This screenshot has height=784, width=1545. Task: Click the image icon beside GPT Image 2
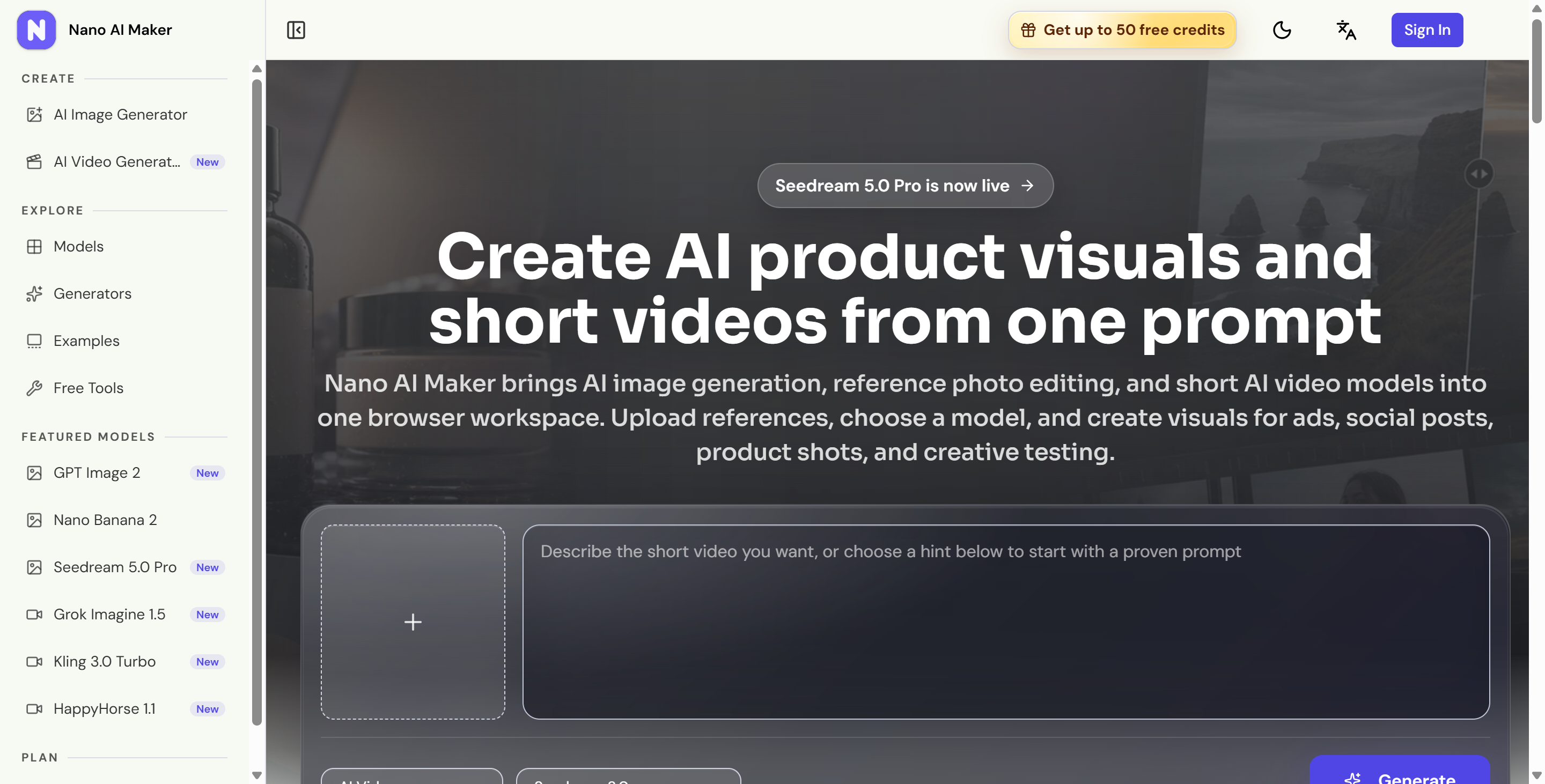click(x=34, y=473)
